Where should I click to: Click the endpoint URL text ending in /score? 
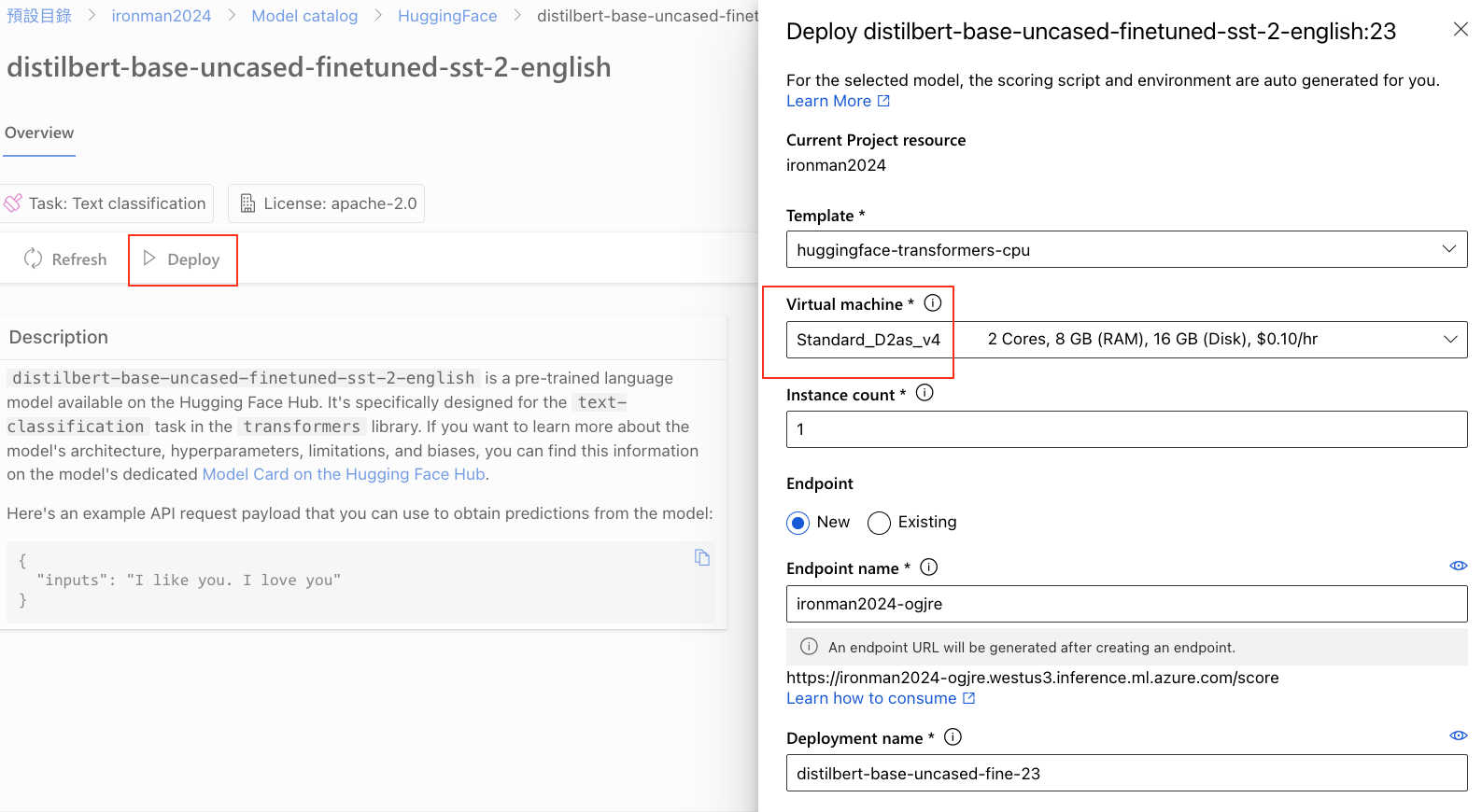point(1033,678)
